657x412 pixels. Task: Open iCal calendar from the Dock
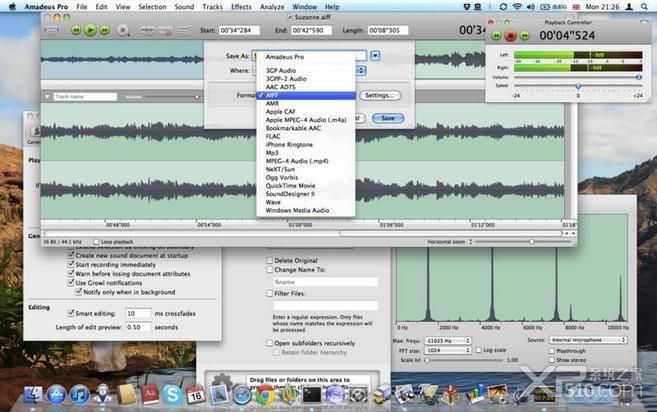pos(195,394)
